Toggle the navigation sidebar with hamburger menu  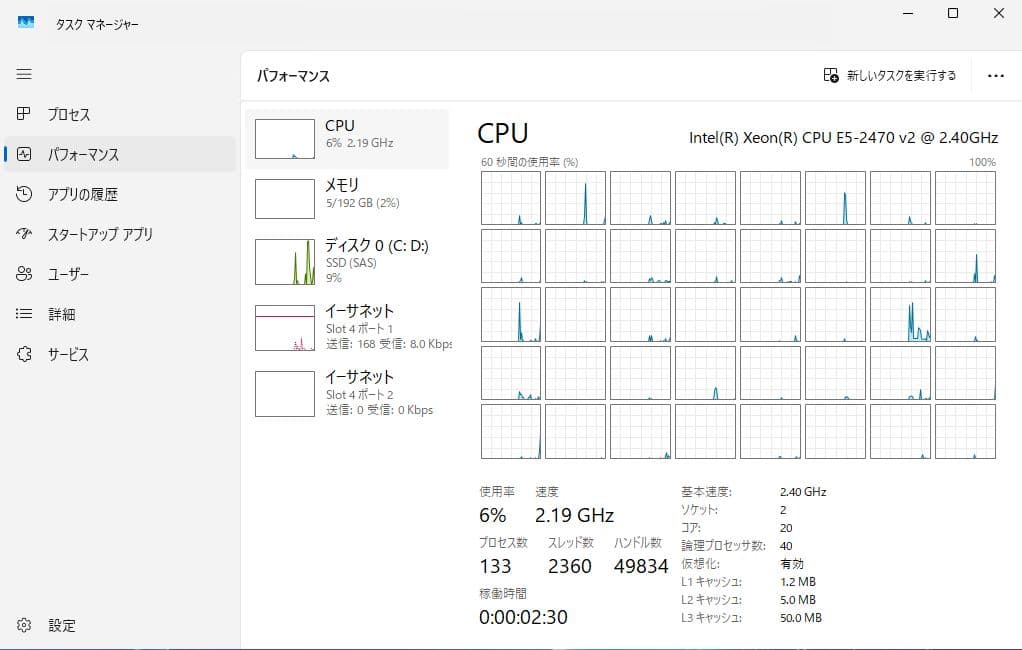[x=24, y=73]
